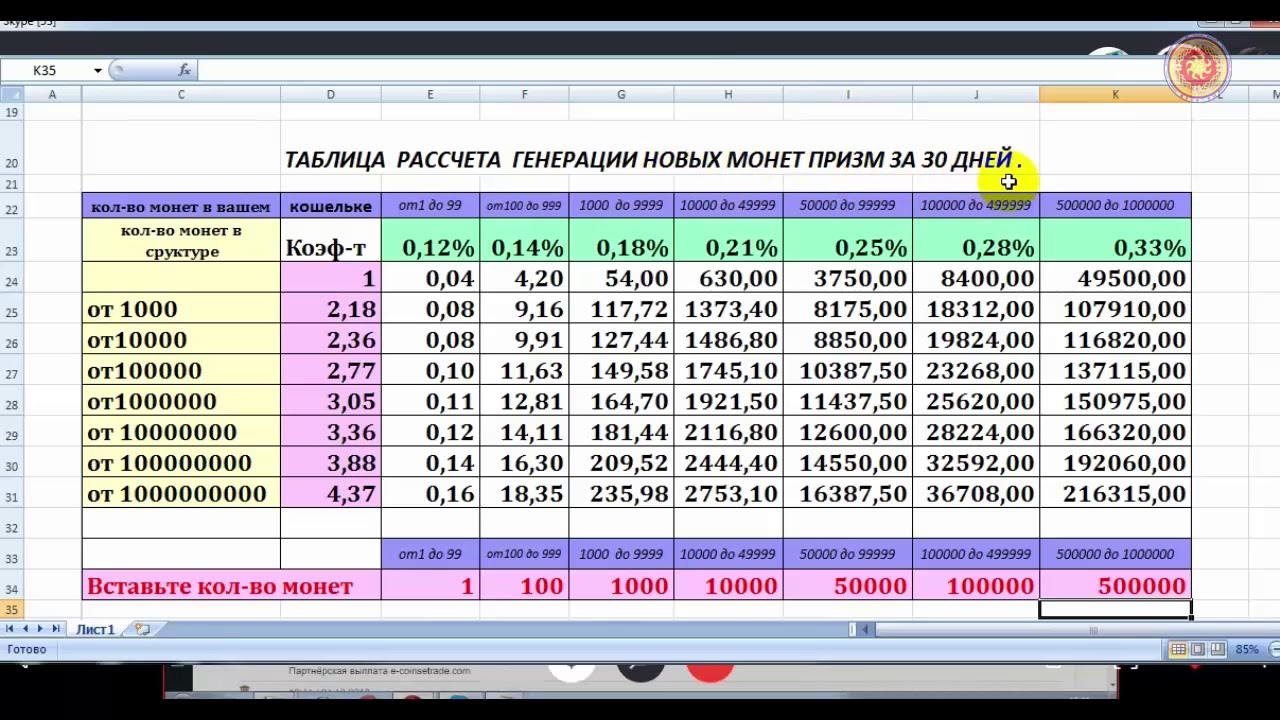The width and height of the screenshot is (1280, 720).
Task: Select the '50000' cell in row 34
Action: tap(848, 585)
